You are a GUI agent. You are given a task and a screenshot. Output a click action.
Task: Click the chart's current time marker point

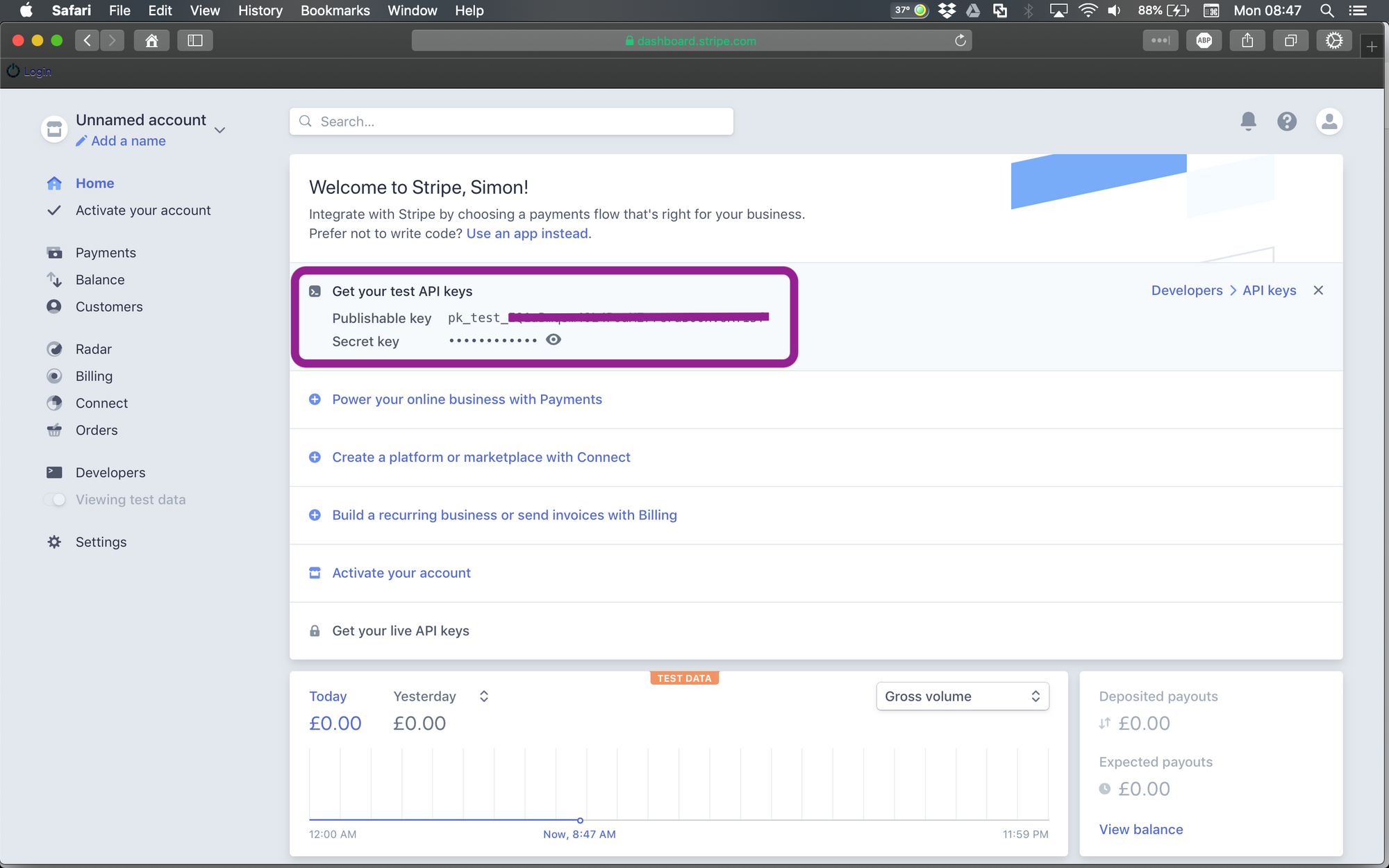[580, 820]
